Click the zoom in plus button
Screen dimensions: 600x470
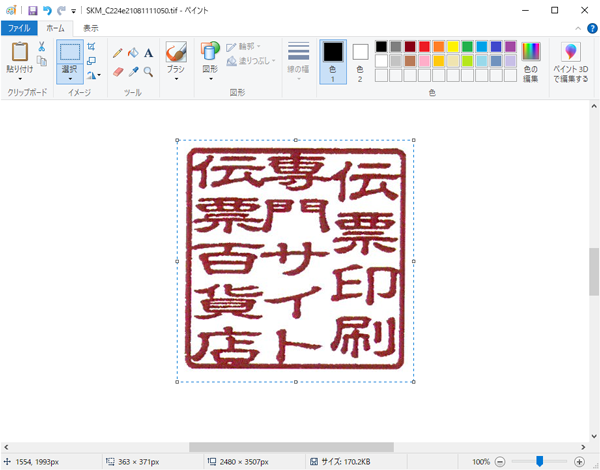(579, 462)
